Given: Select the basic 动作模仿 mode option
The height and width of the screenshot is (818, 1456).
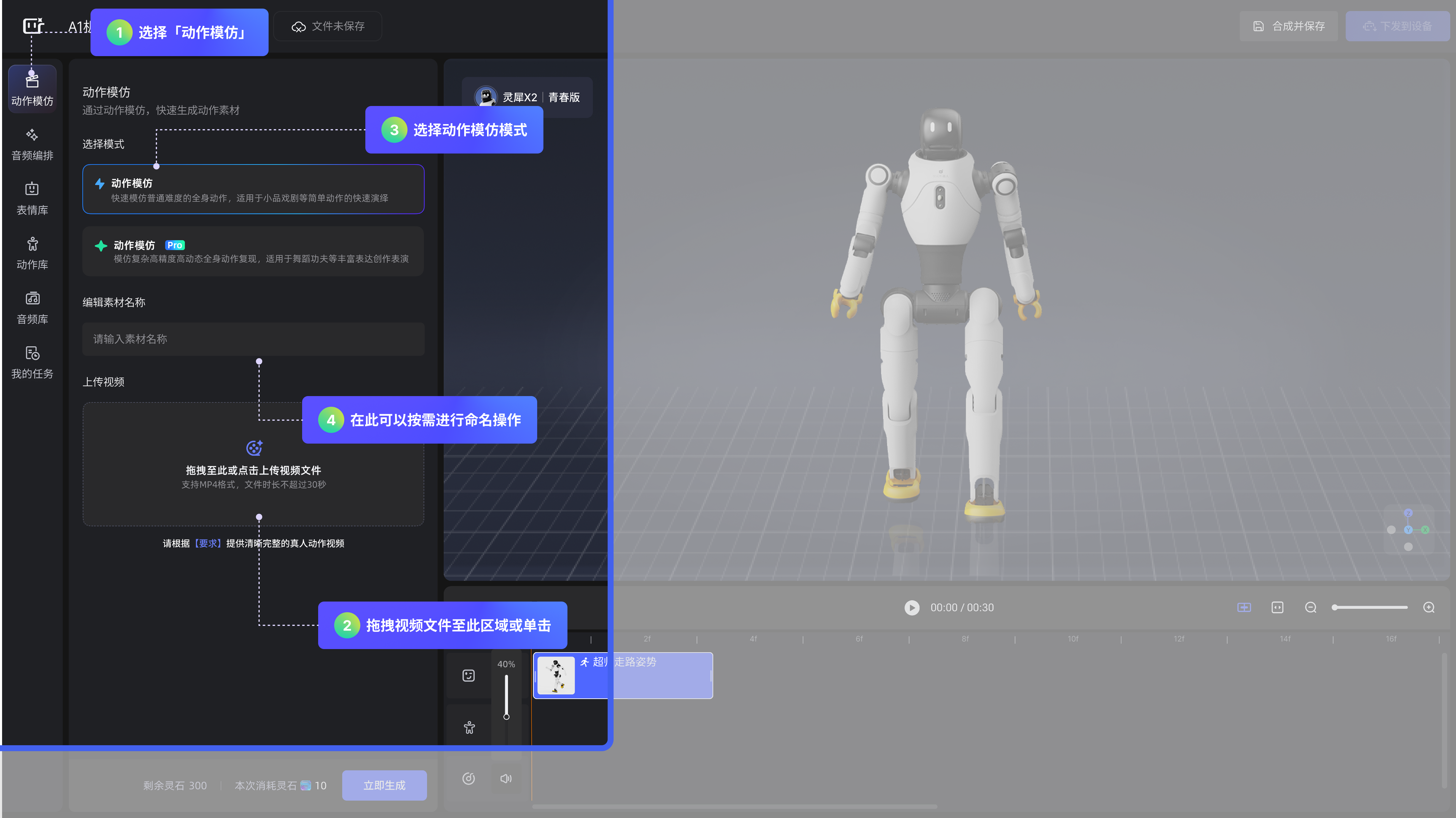Looking at the screenshot, I should tap(253, 189).
